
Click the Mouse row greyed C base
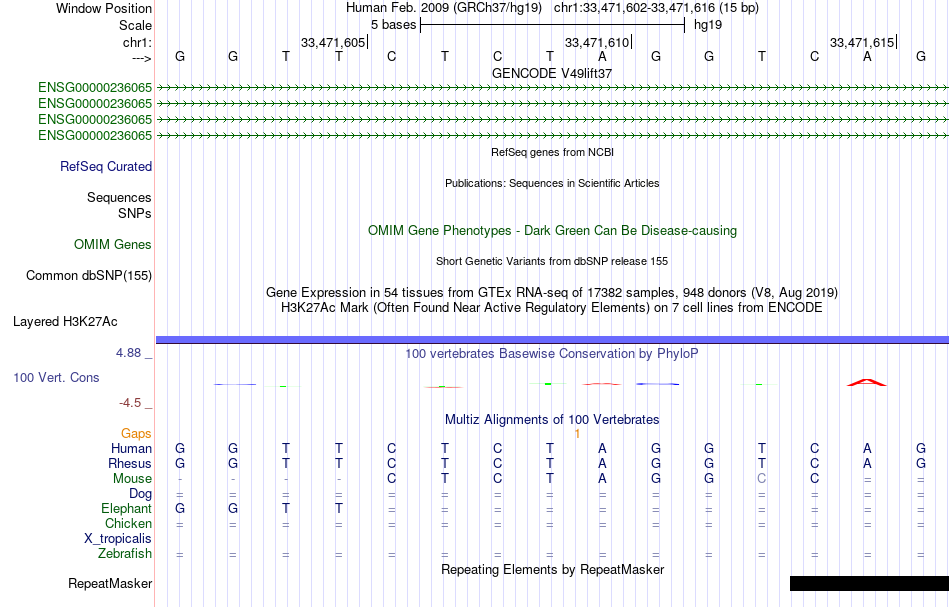coord(762,479)
